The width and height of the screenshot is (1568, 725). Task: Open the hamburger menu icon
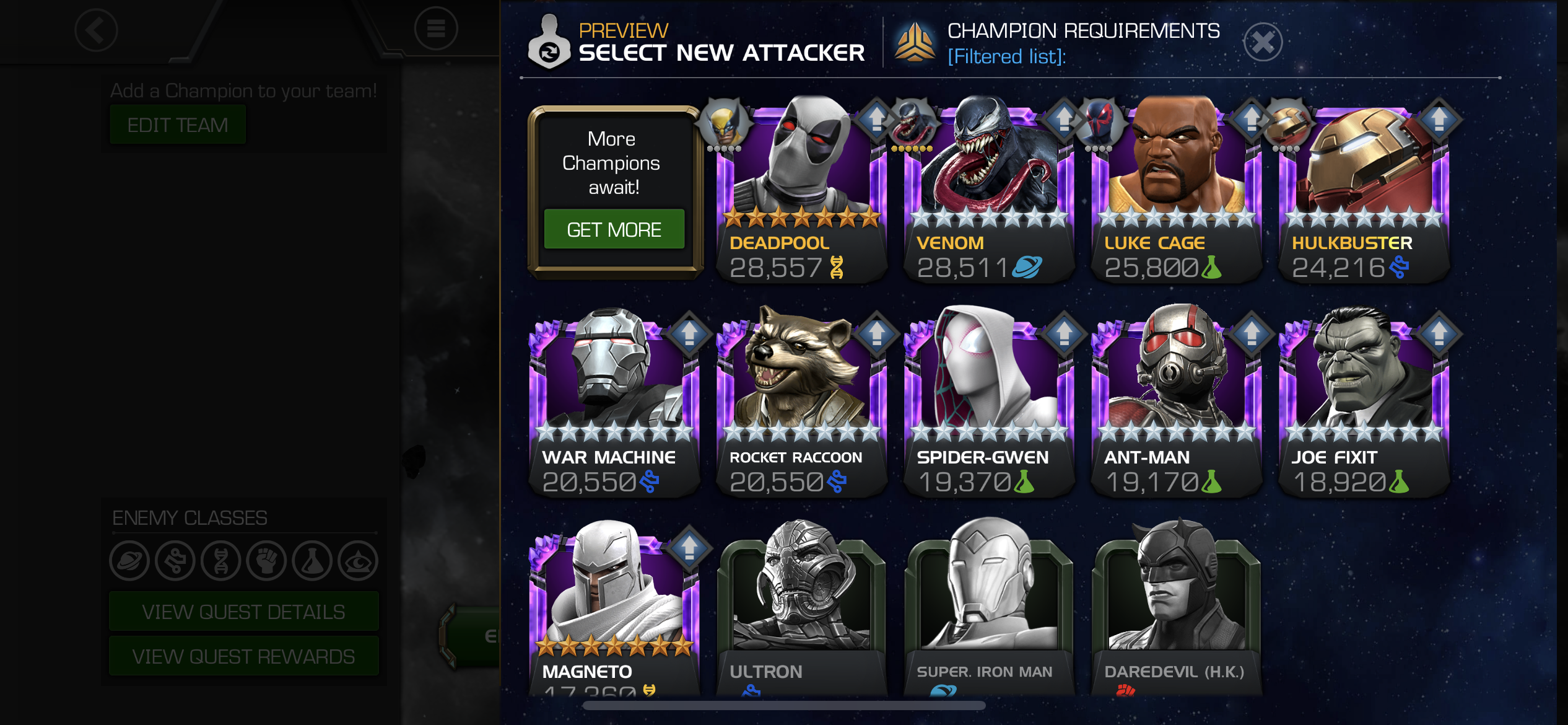click(436, 29)
